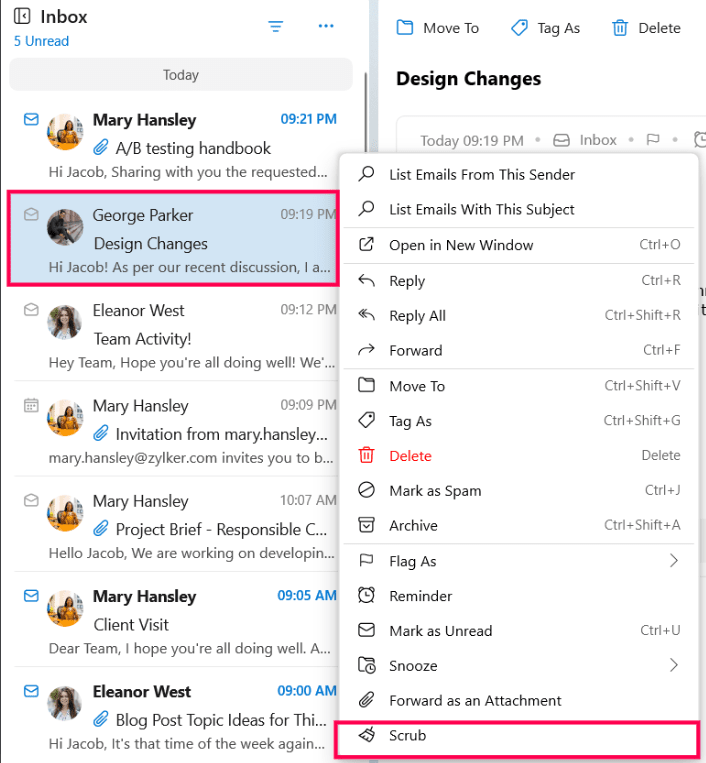The width and height of the screenshot is (706, 763).
Task: Choose Reminder from context menu
Action: click(x=519, y=596)
